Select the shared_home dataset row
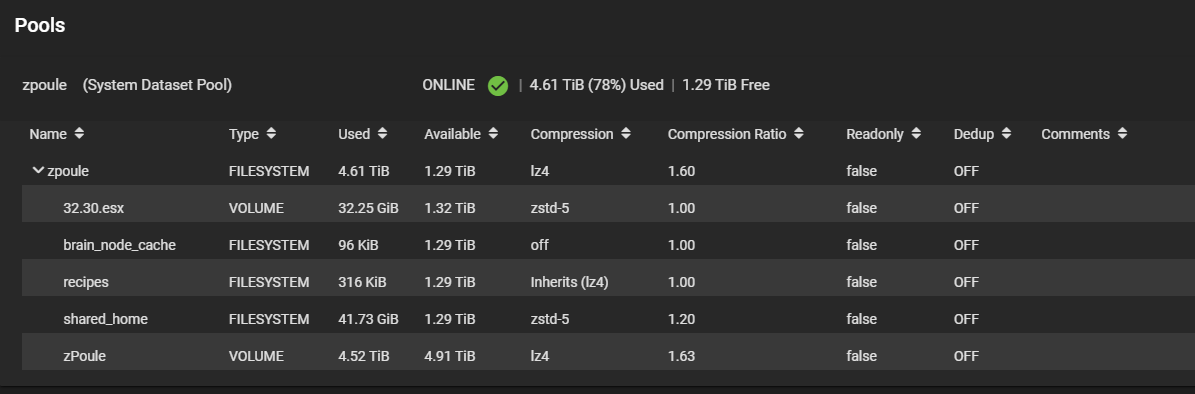 [x=608, y=319]
